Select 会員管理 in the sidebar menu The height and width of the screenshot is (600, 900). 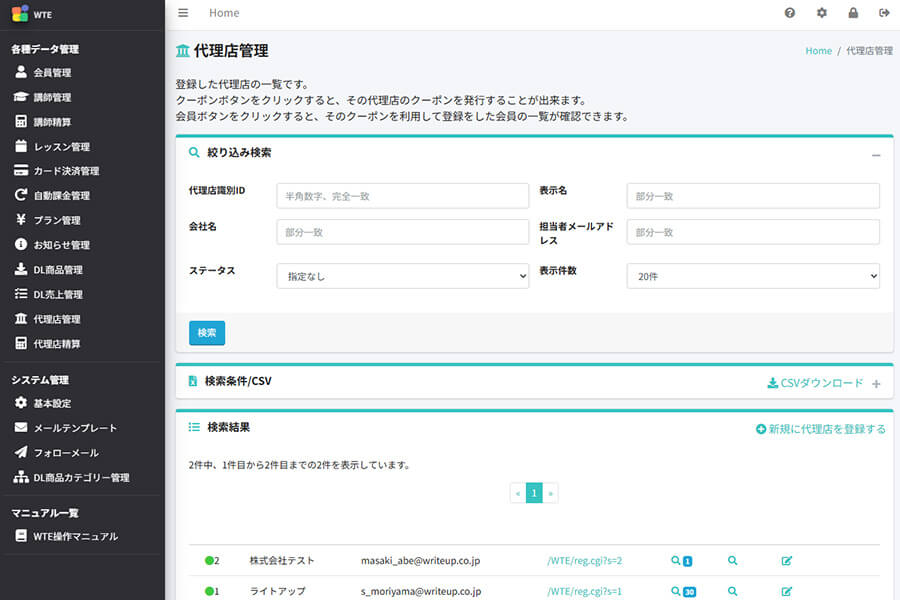coord(55,72)
